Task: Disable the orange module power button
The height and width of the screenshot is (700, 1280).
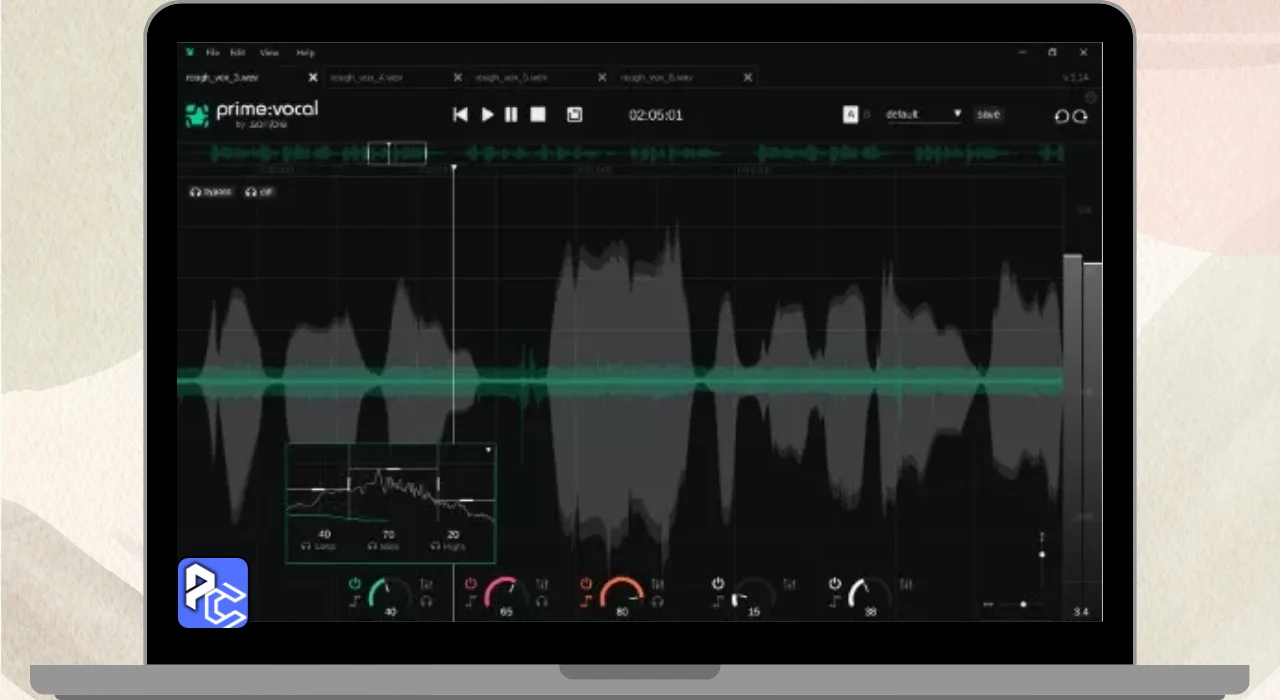Action: [x=586, y=583]
